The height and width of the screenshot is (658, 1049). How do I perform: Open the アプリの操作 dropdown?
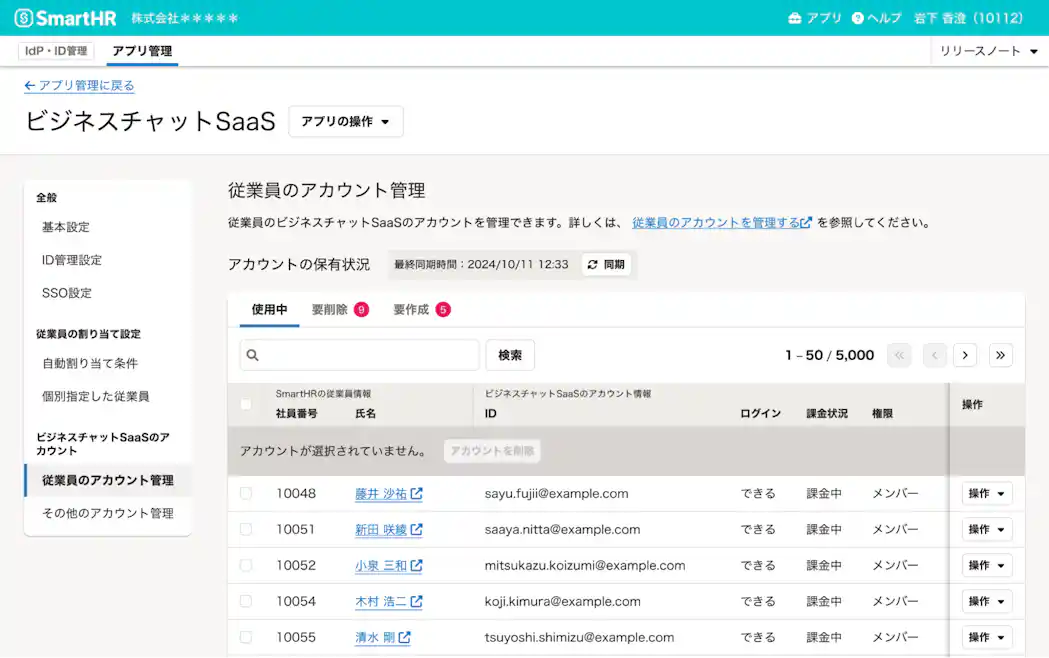coord(345,121)
